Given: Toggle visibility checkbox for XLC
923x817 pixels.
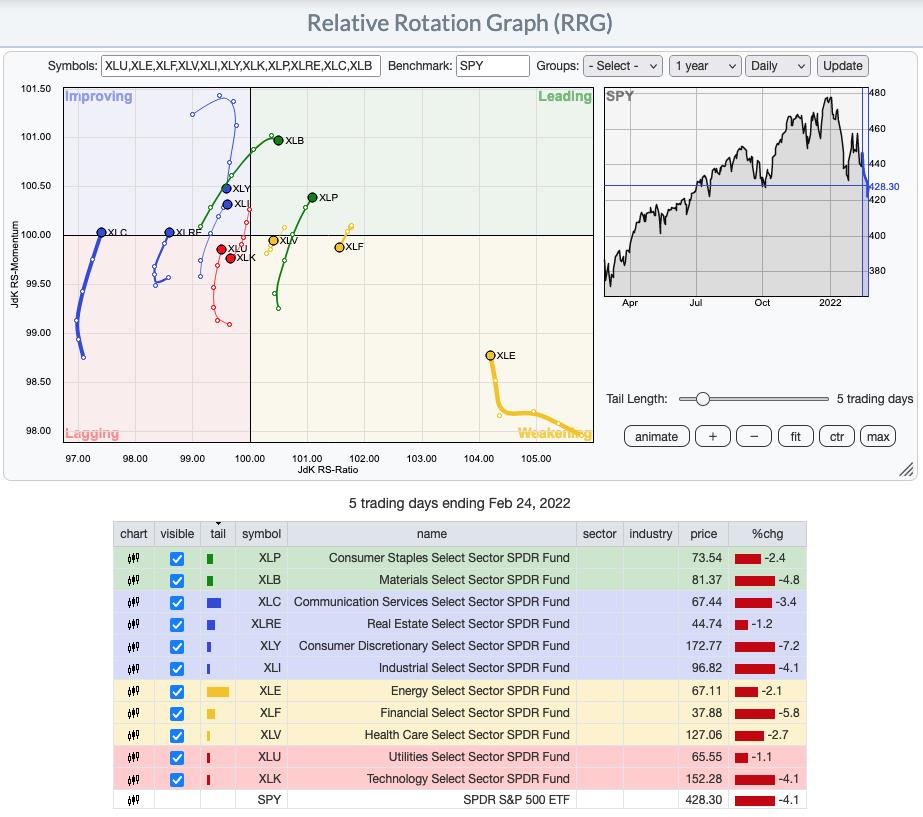Looking at the screenshot, I should (x=177, y=603).
